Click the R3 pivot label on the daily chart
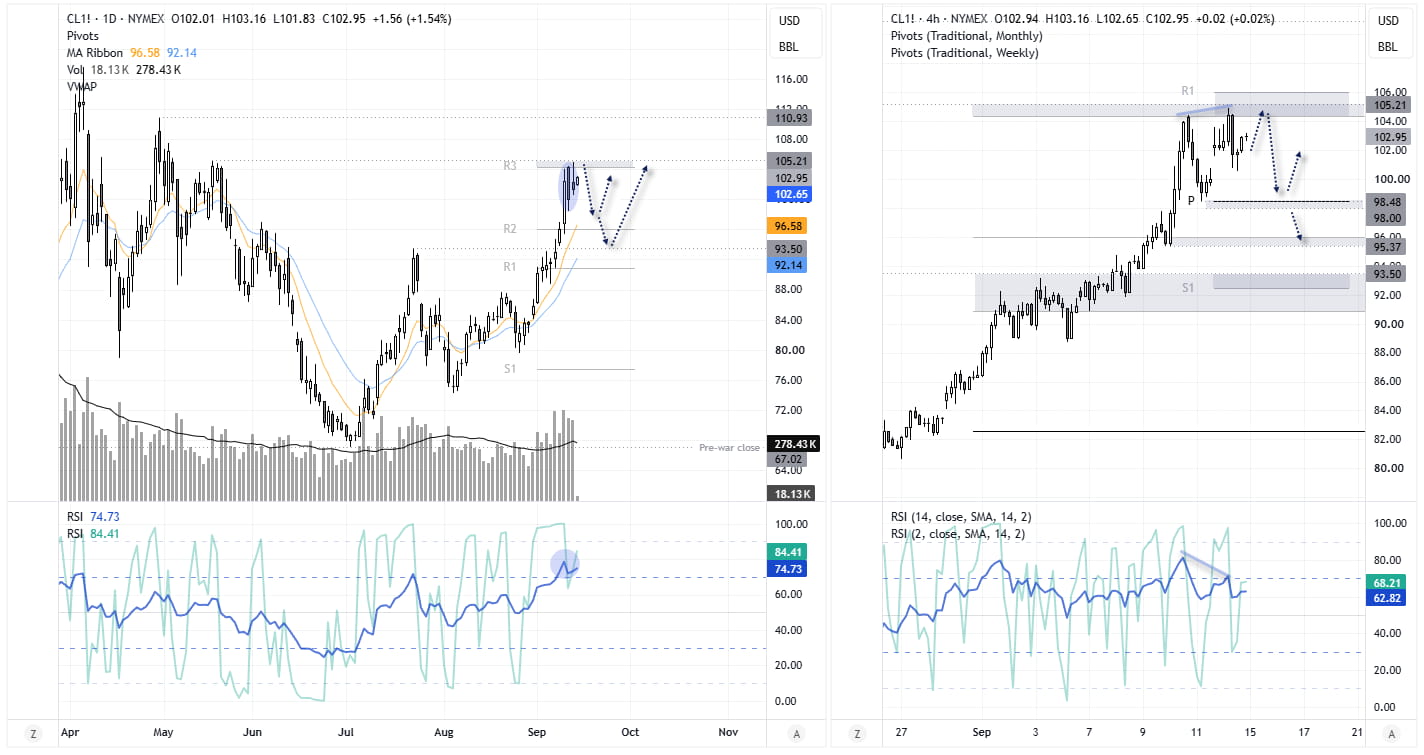The height and width of the screenshot is (755, 1424). (510, 165)
